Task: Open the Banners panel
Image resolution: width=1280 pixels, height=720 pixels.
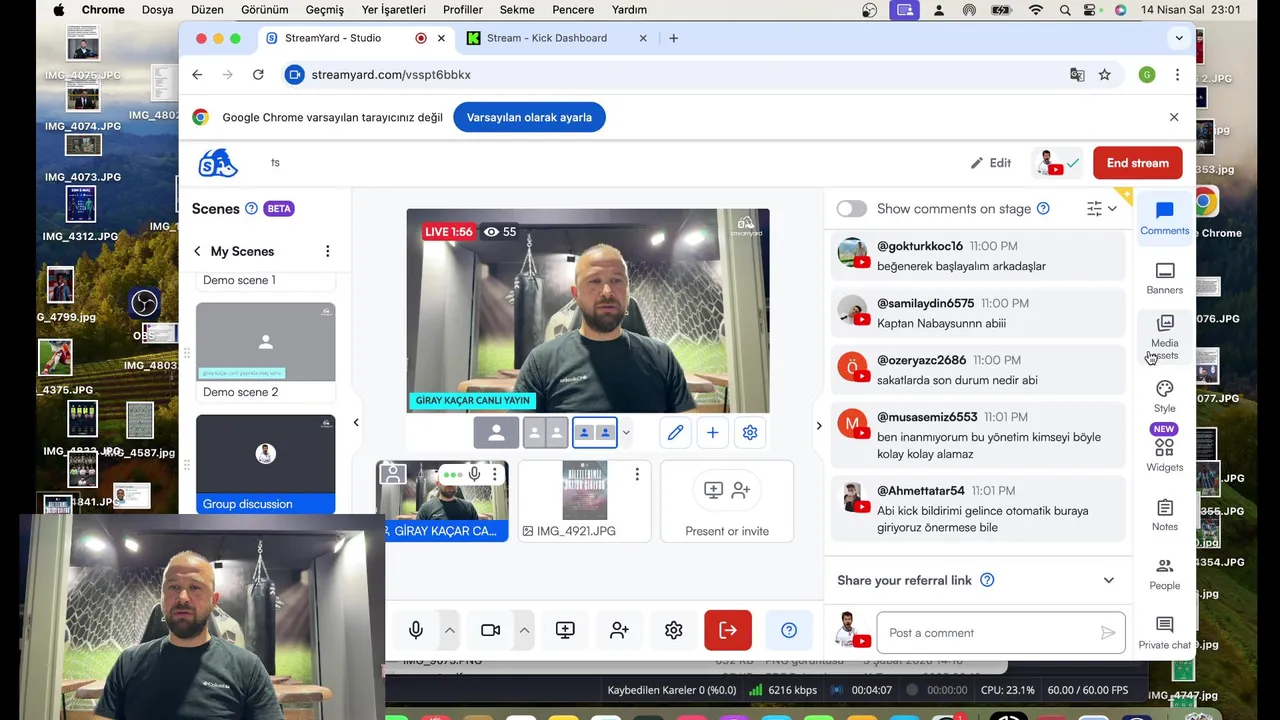Action: pyautogui.click(x=1164, y=278)
